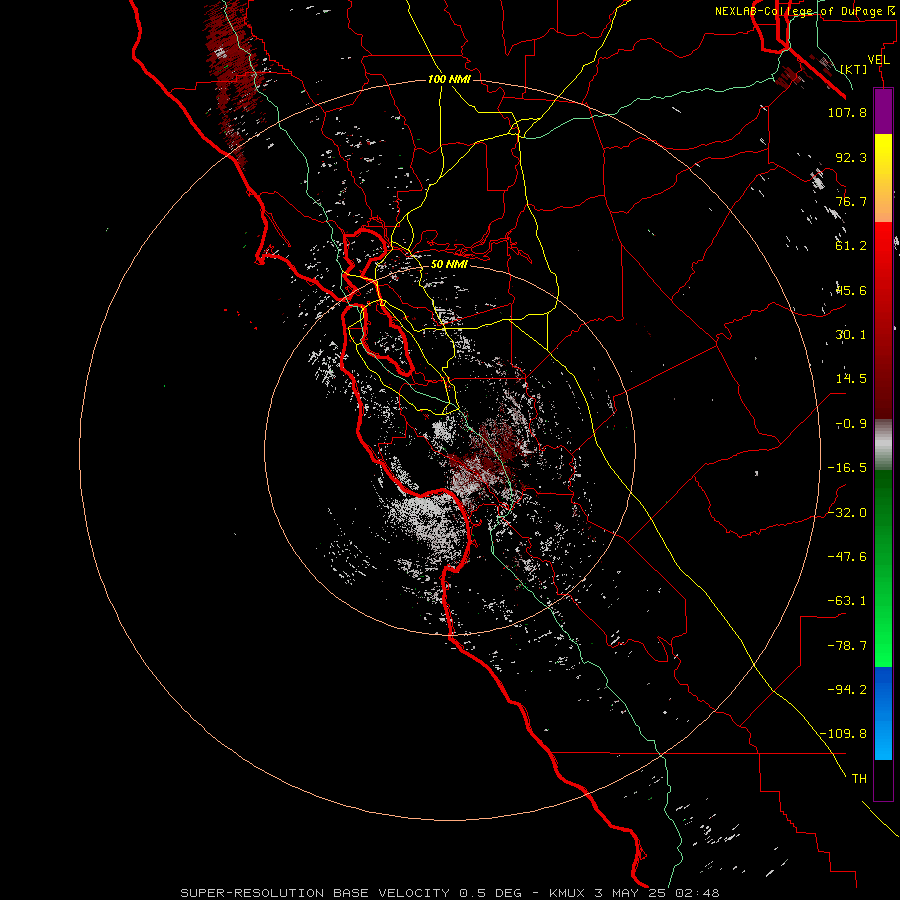Click the Super-Resolution Base Velocity caption
The width and height of the screenshot is (900, 900).
click(x=449, y=893)
